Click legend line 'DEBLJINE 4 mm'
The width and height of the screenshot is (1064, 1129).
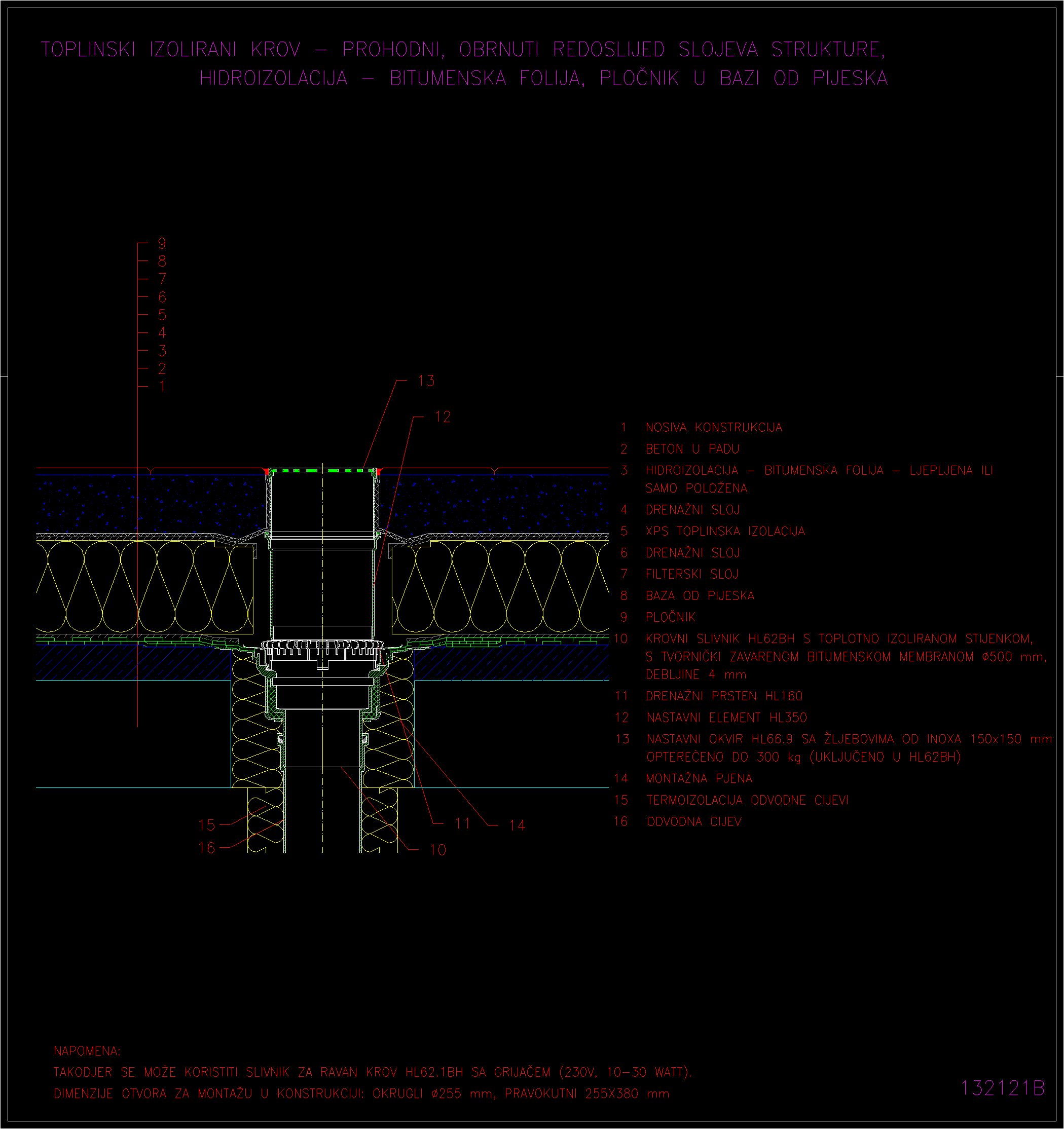click(696, 674)
